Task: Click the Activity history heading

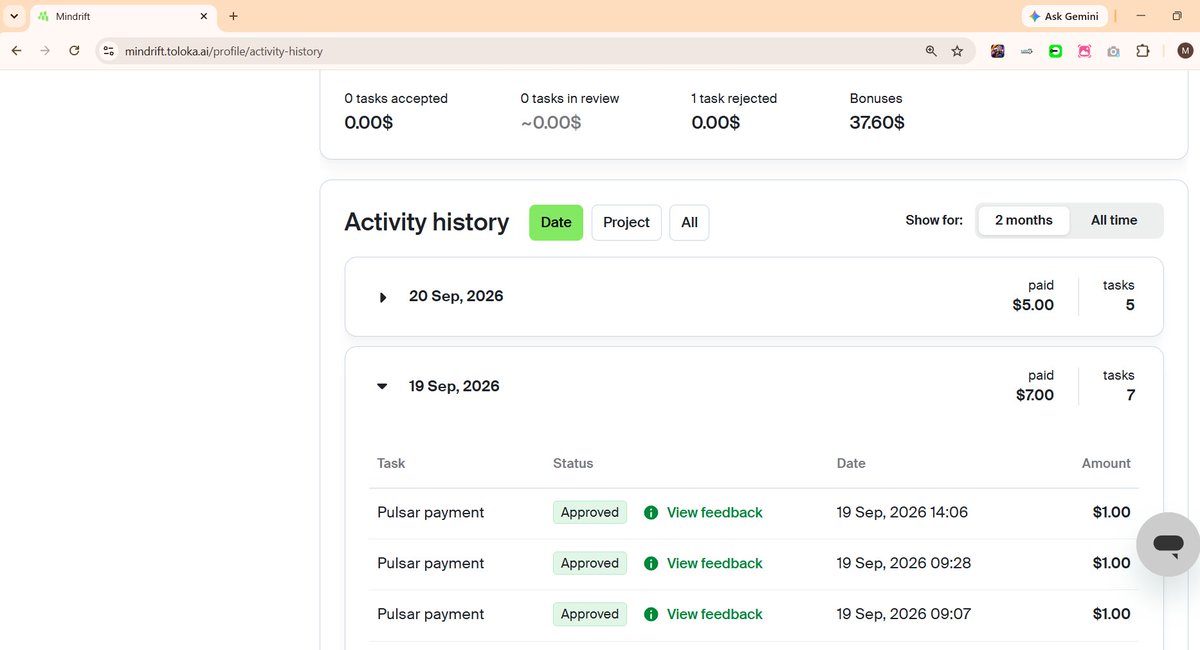Action: (427, 222)
